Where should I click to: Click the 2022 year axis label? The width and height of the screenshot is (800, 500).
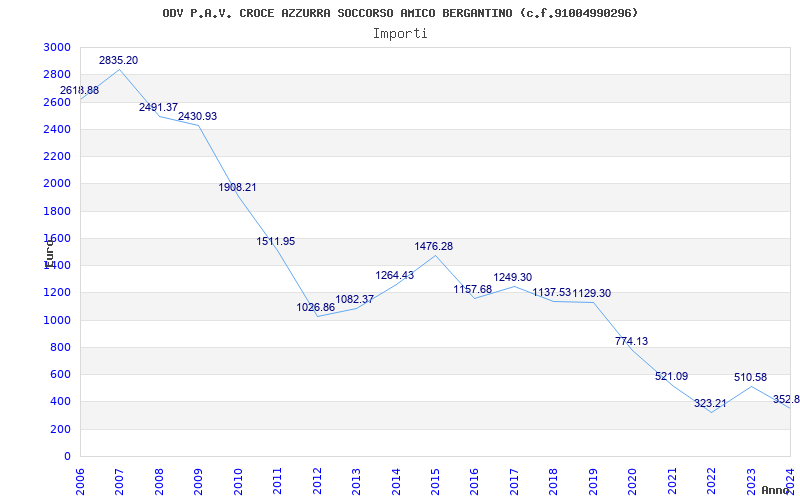711,481
